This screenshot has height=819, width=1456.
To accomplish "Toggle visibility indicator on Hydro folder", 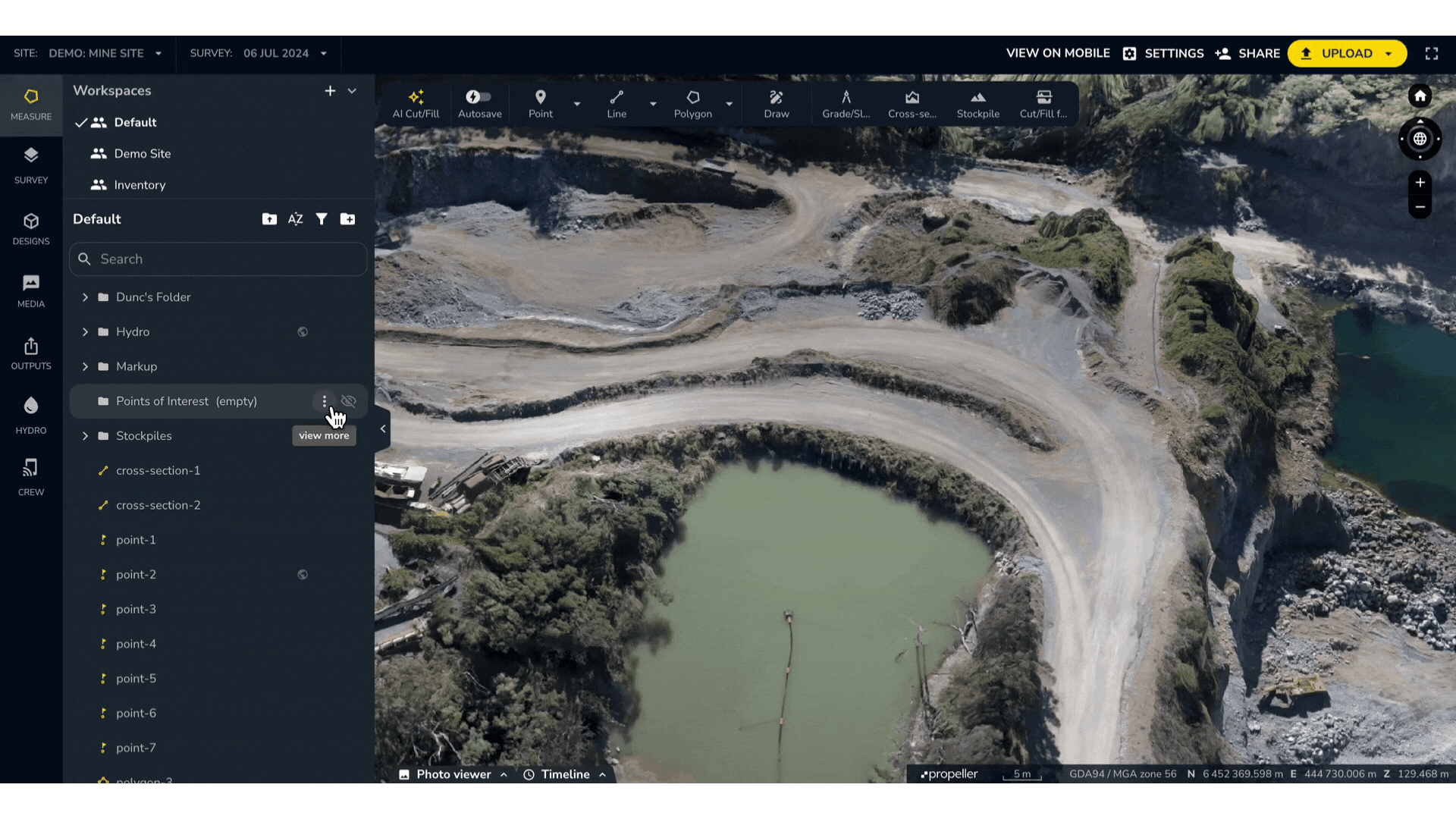I will tap(303, 332).
